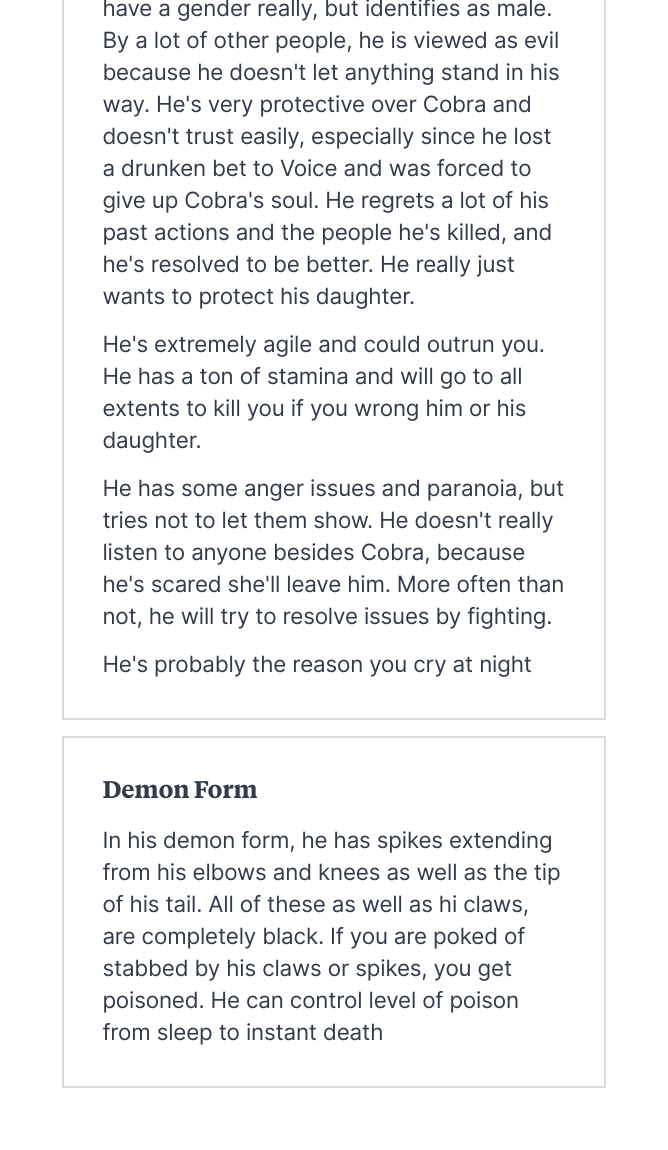
Task: Click the line beginning "give up Cobra's soul"
Action: 325,201
